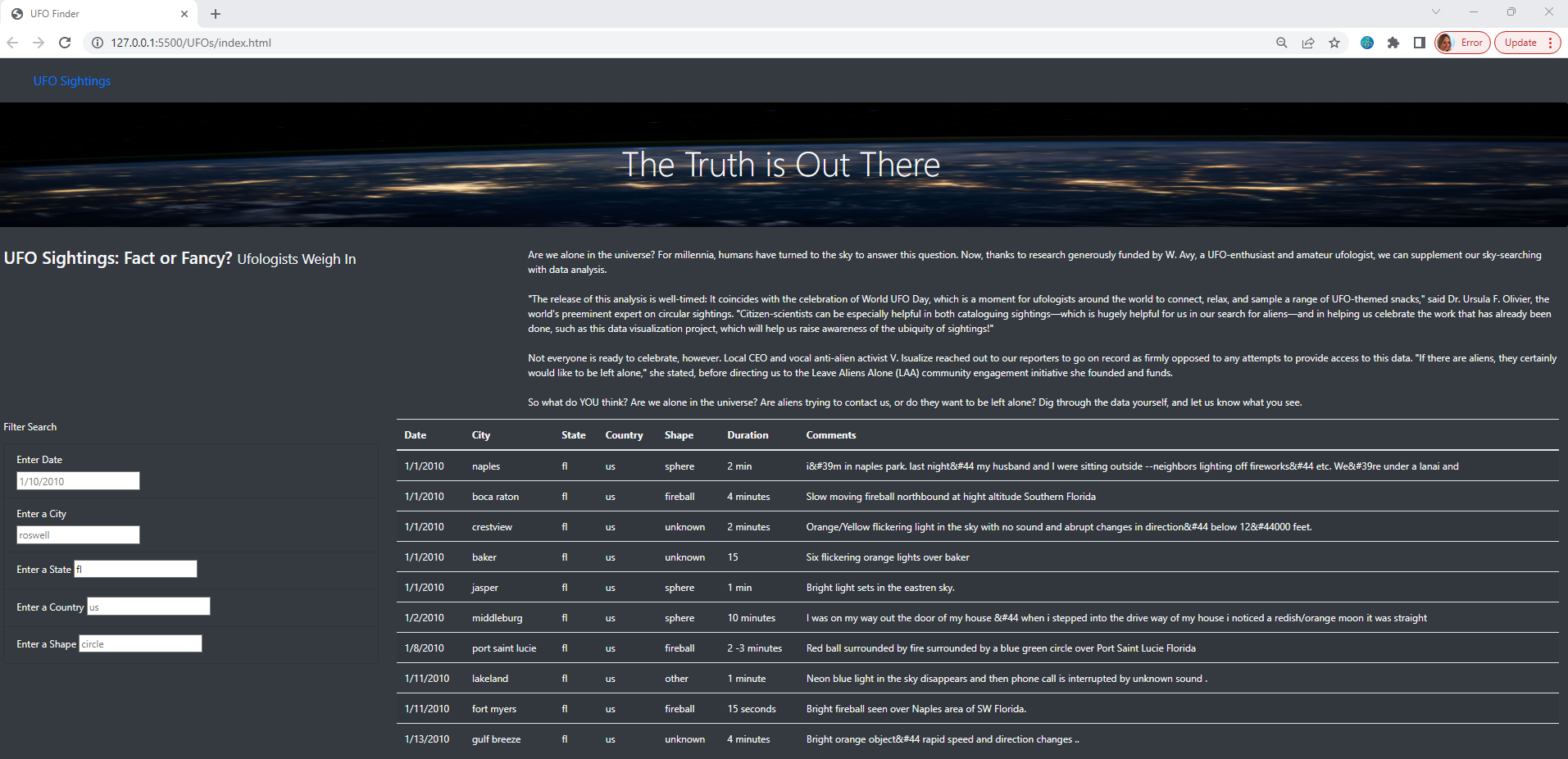1568x759 pixels.
Task: Bookmark this page with the star icon
Action: point(1334,43)
